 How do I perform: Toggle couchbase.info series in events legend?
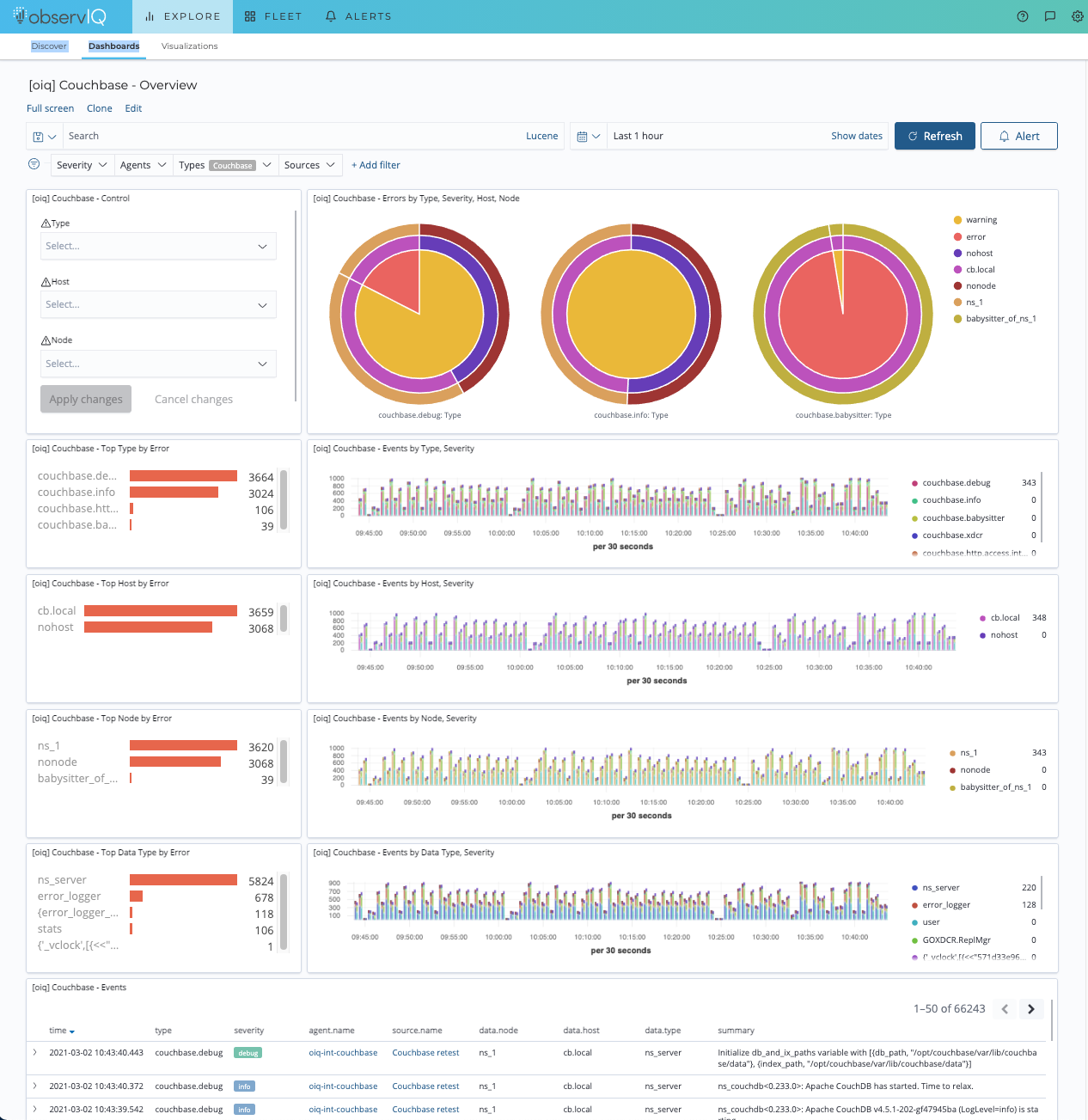(x=946, y=500)
